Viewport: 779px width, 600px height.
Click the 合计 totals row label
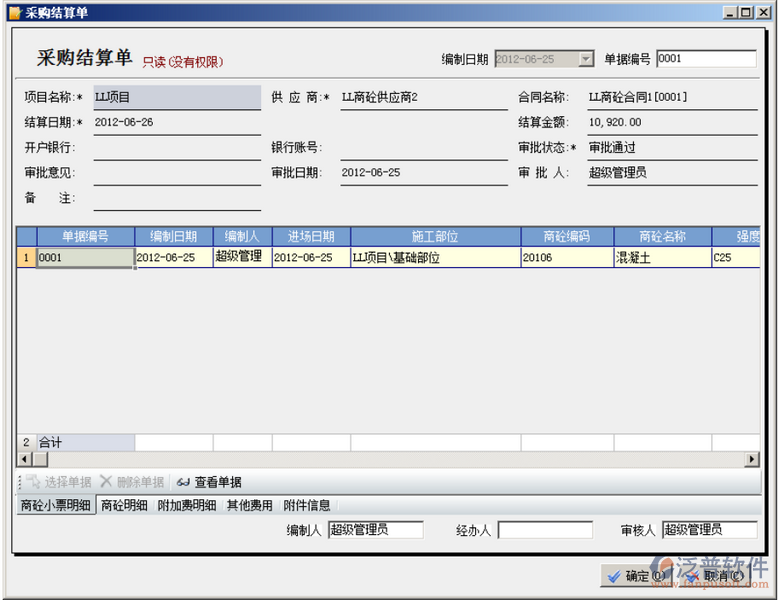coord(85,442)
